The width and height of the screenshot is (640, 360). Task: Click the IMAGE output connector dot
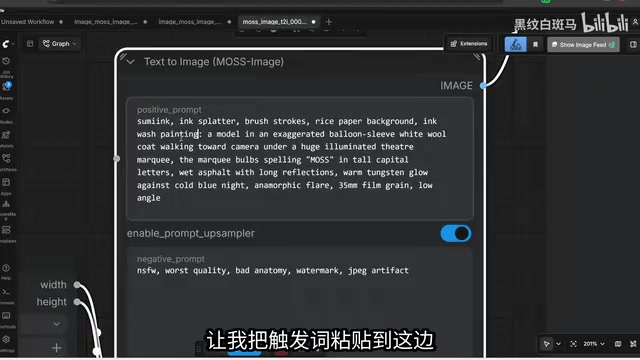(x=483, y=86)
